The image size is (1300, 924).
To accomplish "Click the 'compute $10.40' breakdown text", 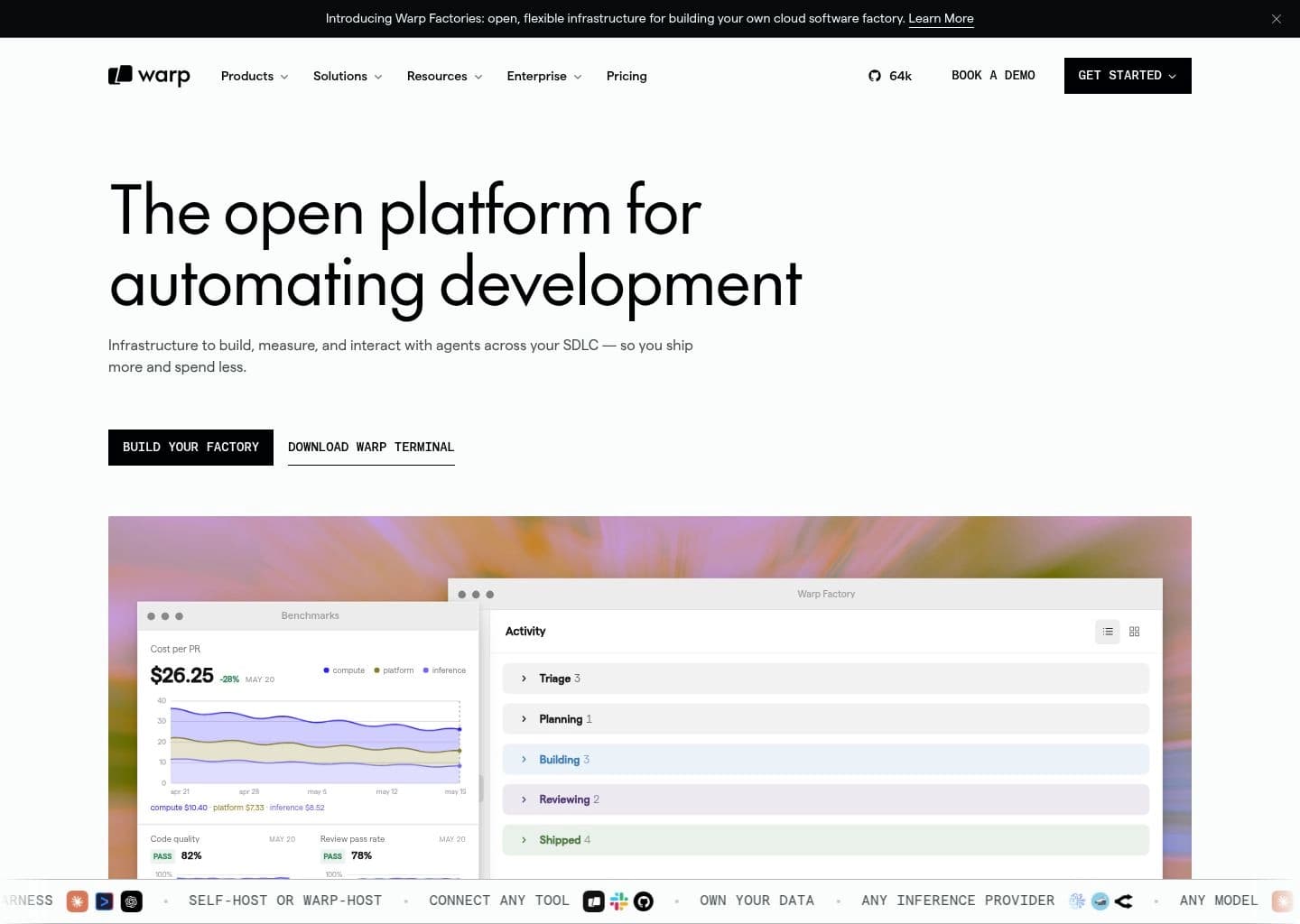I will tap(179, 808).
